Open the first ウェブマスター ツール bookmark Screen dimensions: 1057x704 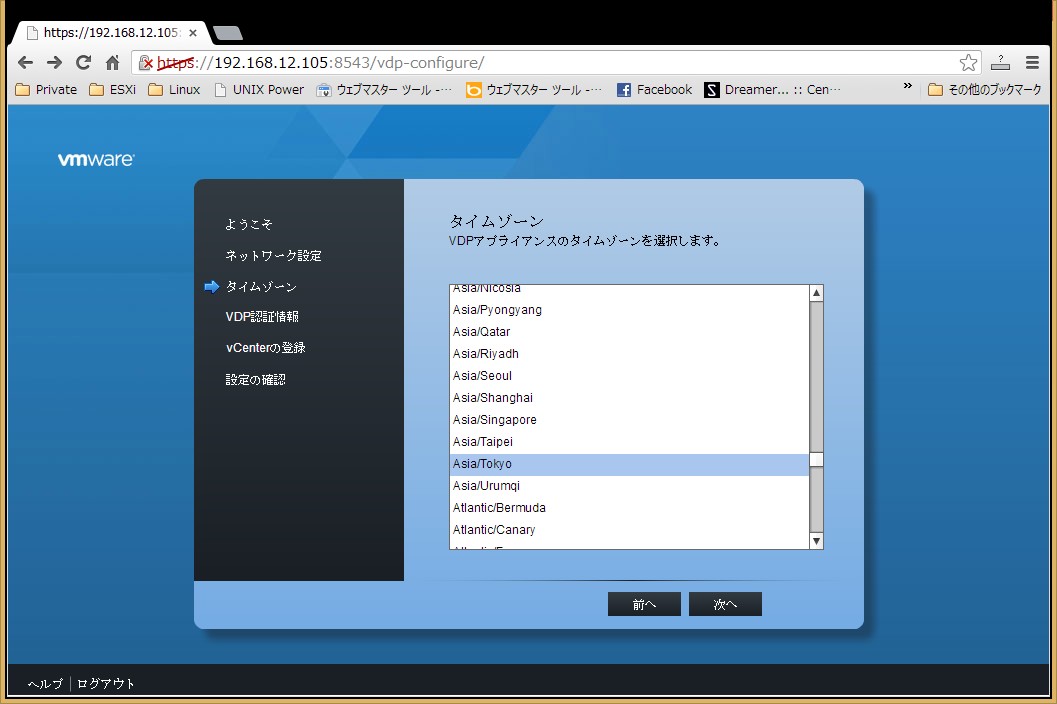tap(384, 90)
